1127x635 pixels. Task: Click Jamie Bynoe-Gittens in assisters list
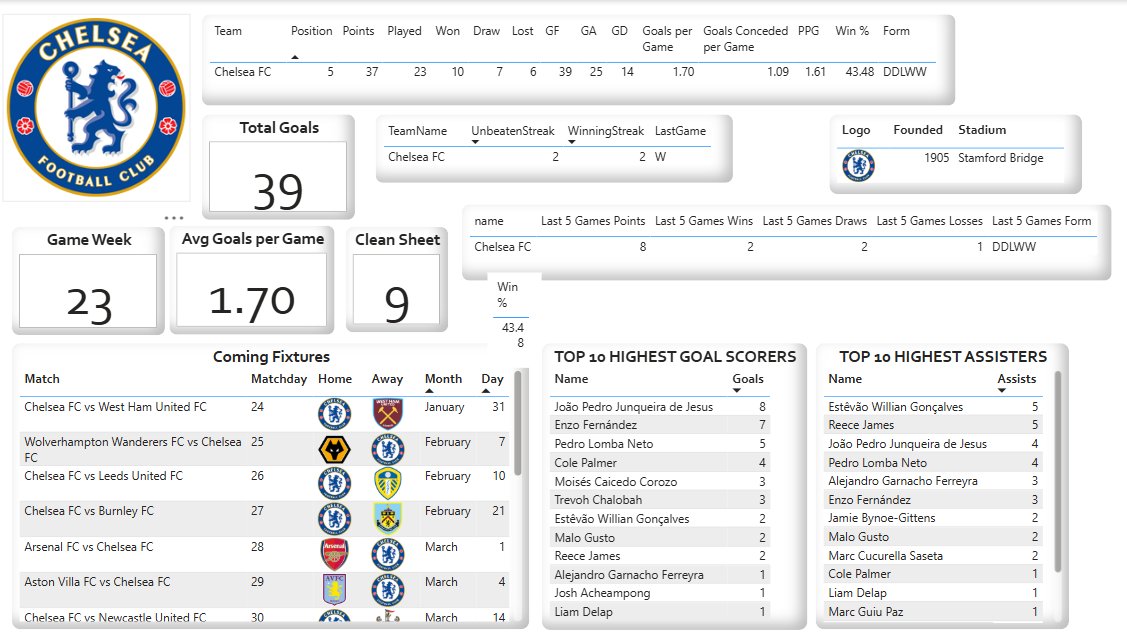881,518
